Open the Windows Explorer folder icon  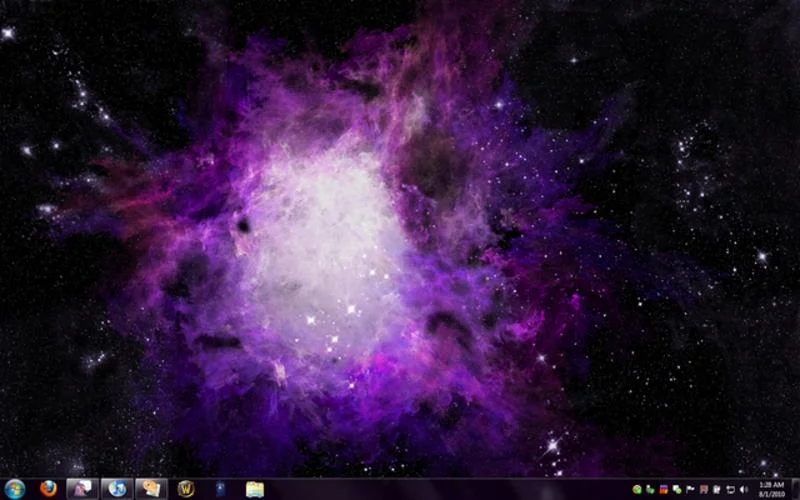point(255,489)
